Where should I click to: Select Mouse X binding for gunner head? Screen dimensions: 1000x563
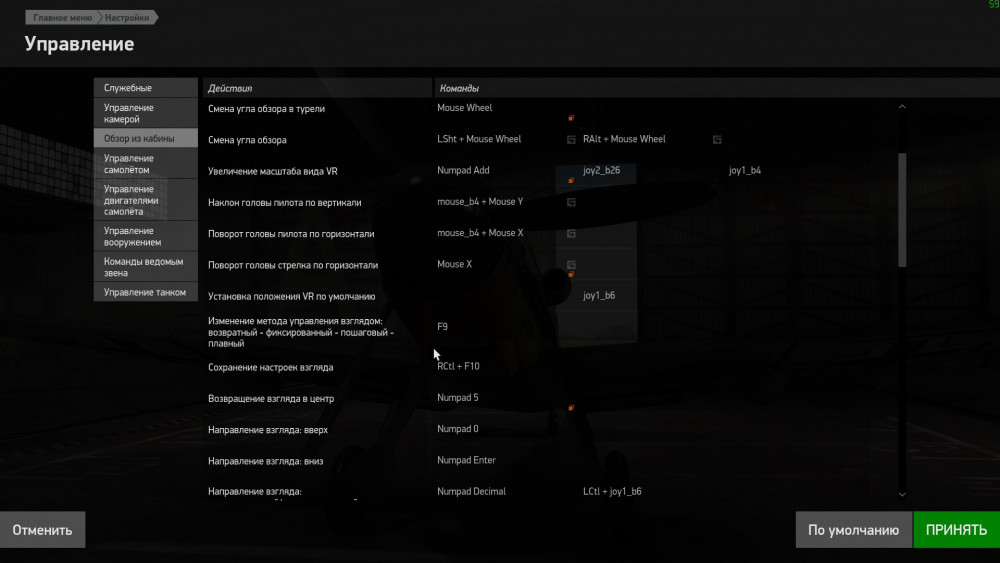tap(455, 264)
